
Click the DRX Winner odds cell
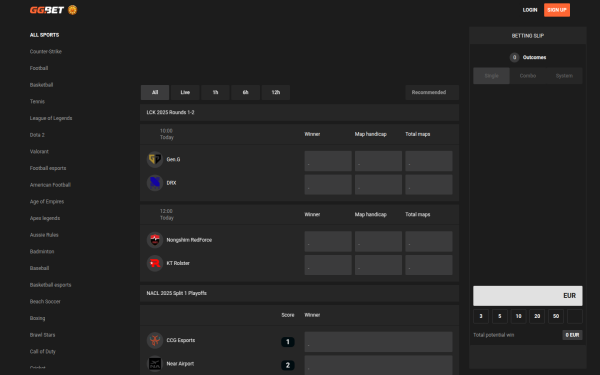point(328,184)
